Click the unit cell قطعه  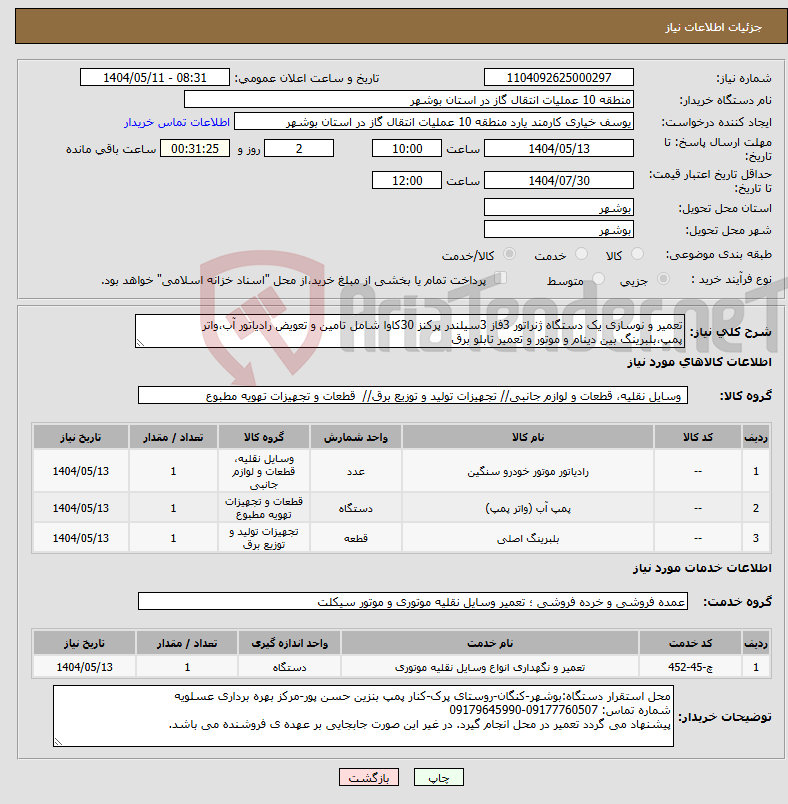[x=356, y=538]
